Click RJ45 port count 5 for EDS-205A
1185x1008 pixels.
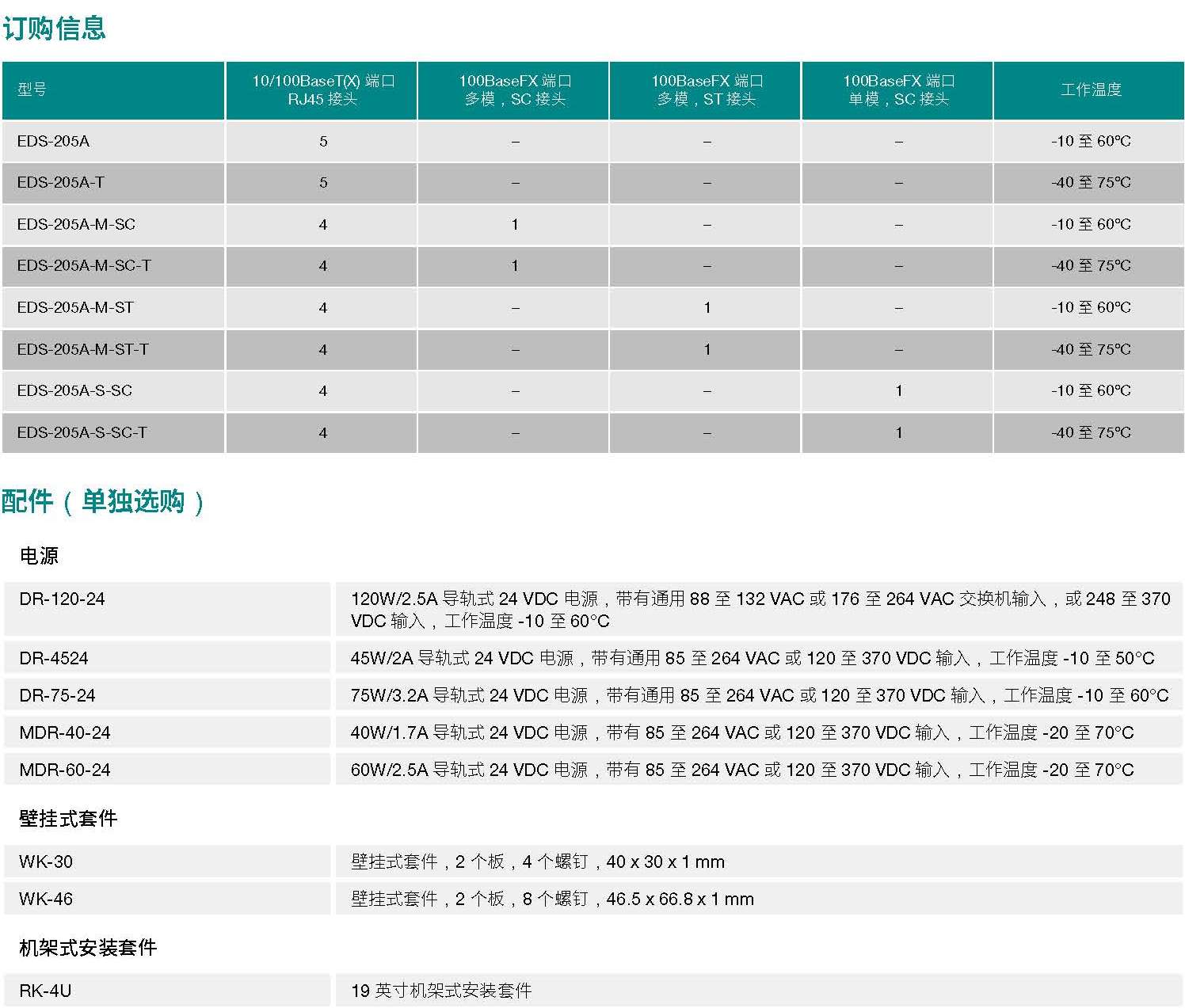[x=323, y=142]
